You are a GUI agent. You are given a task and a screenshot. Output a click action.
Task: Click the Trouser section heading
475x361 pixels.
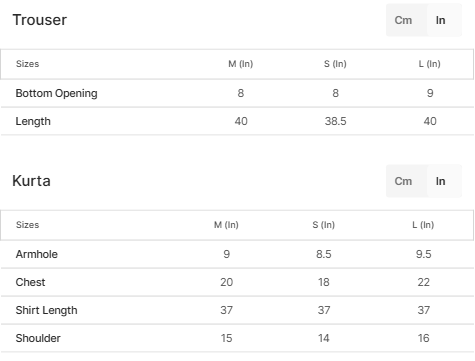tap(40, 20)
